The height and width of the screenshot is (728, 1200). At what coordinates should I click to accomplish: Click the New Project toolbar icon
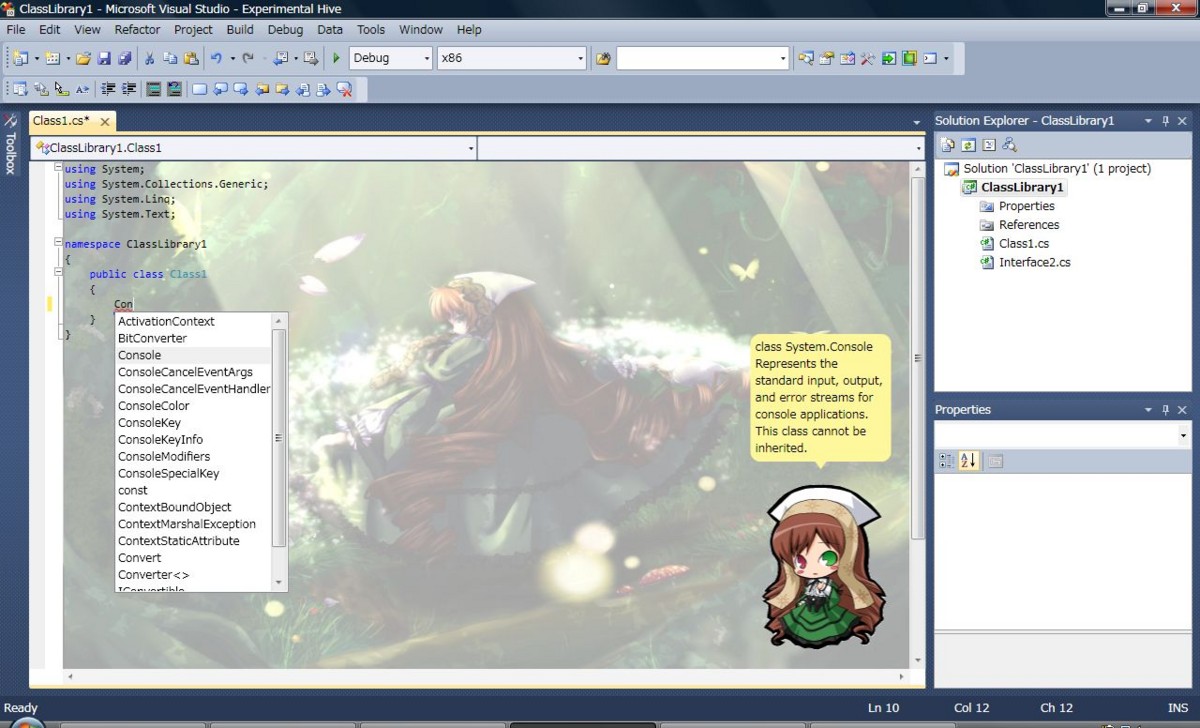click(20, 58)
